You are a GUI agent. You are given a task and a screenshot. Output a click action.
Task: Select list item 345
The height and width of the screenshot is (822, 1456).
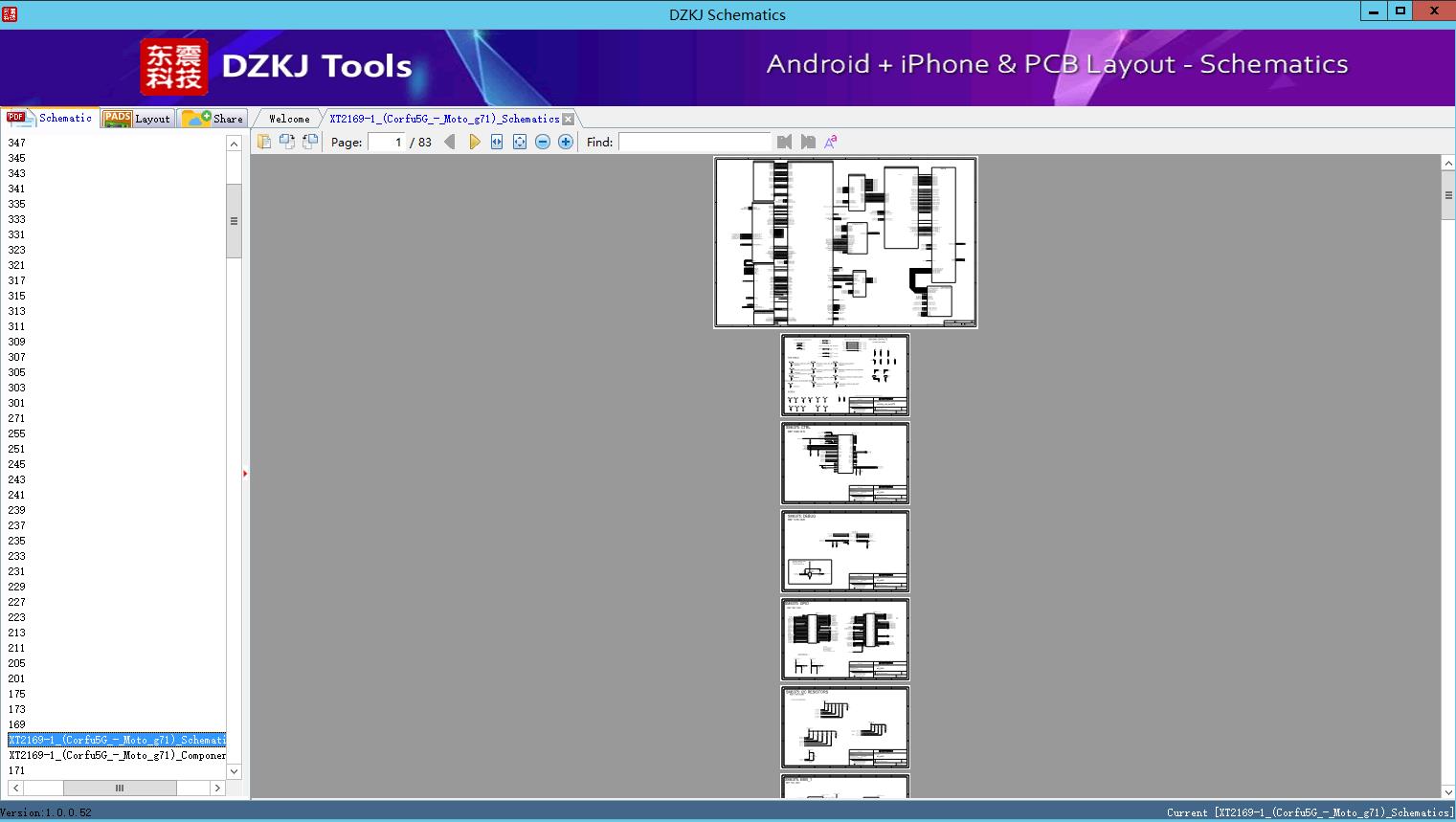tap(17, 158)
